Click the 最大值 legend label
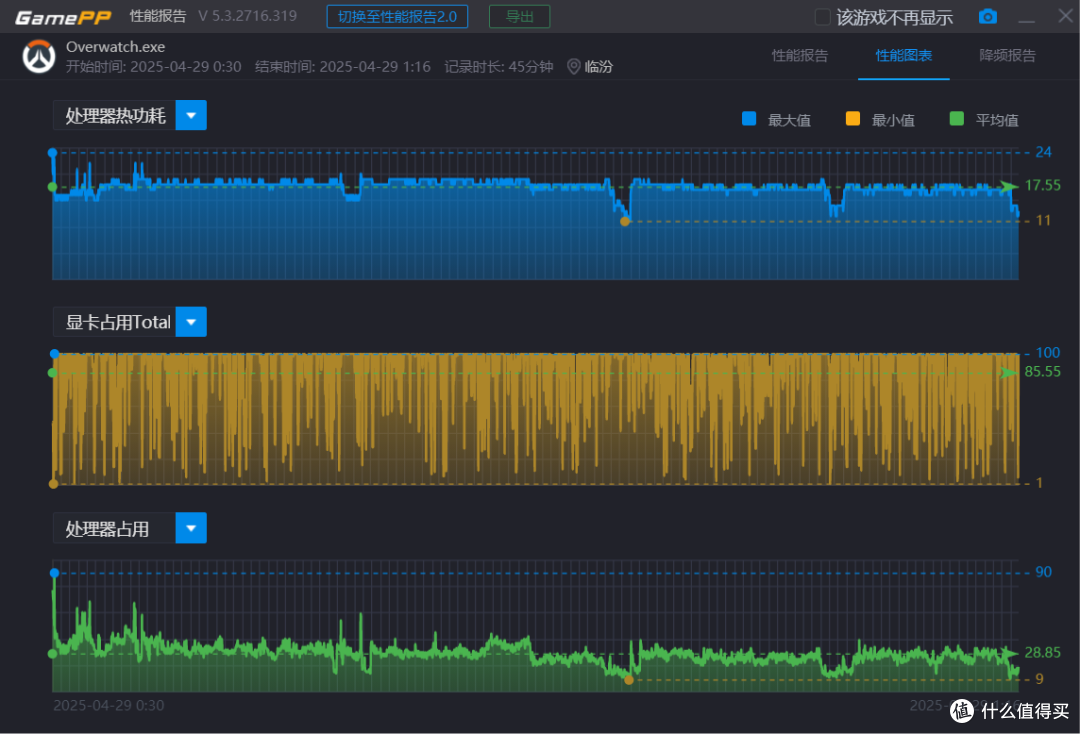Image resolution: width=1080 pixels, height=734 pixels. click(x=789, y=120)
